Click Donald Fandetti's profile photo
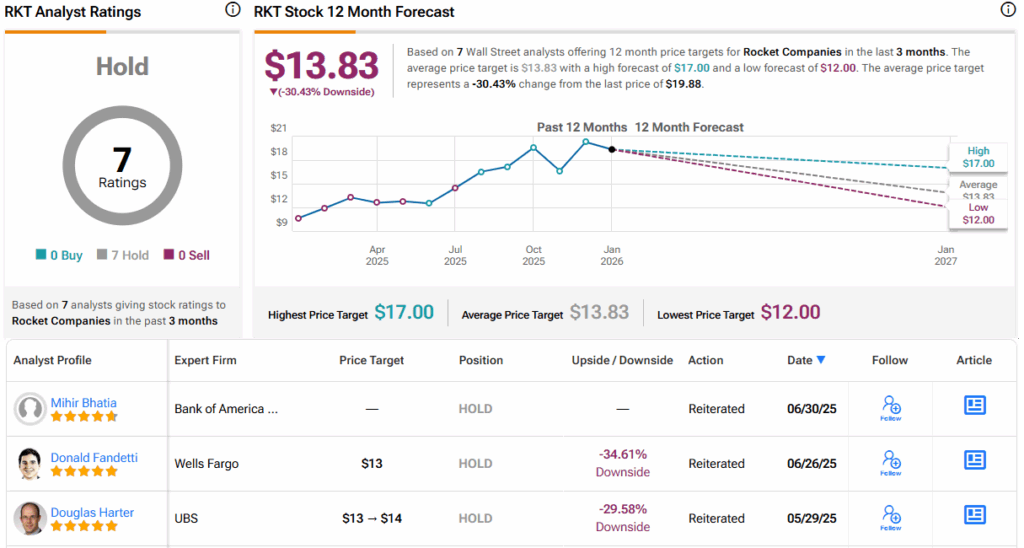This screenshot has width=1024, height=548. pos(31,464)
